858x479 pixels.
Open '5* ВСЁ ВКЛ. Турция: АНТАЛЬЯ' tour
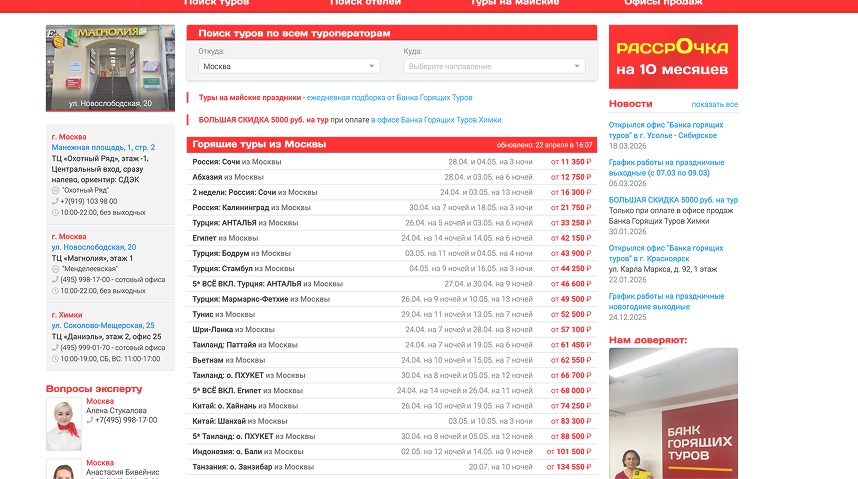coord(392,284)
